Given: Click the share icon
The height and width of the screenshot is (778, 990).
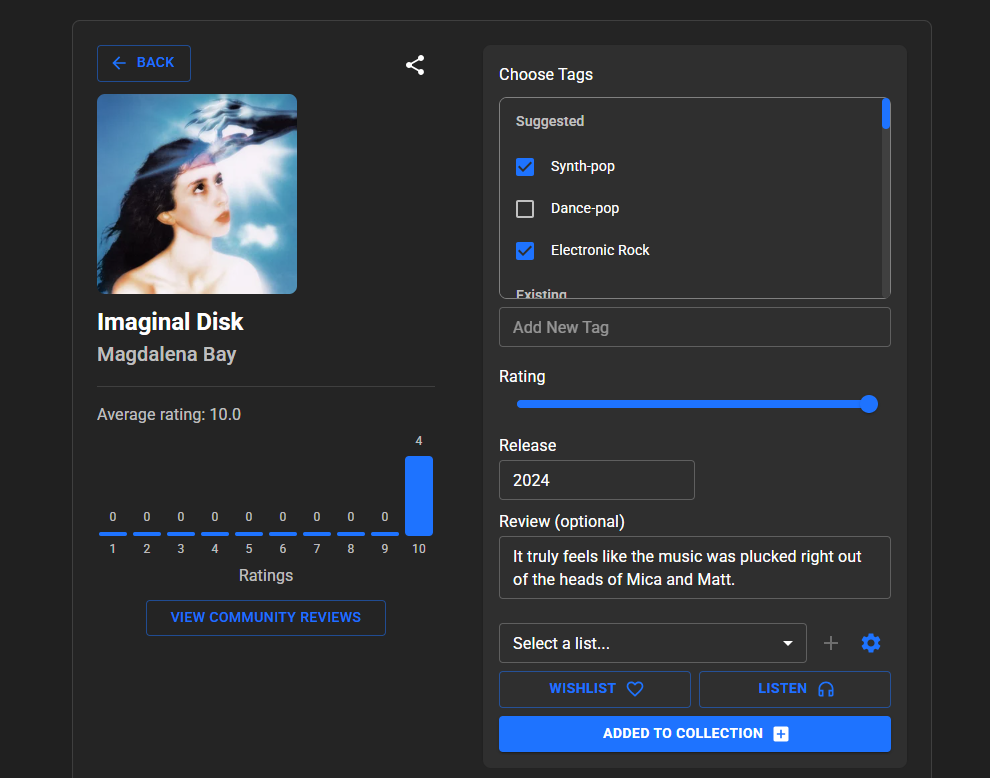Looking at the screenshot, I should tap(415, 65).
